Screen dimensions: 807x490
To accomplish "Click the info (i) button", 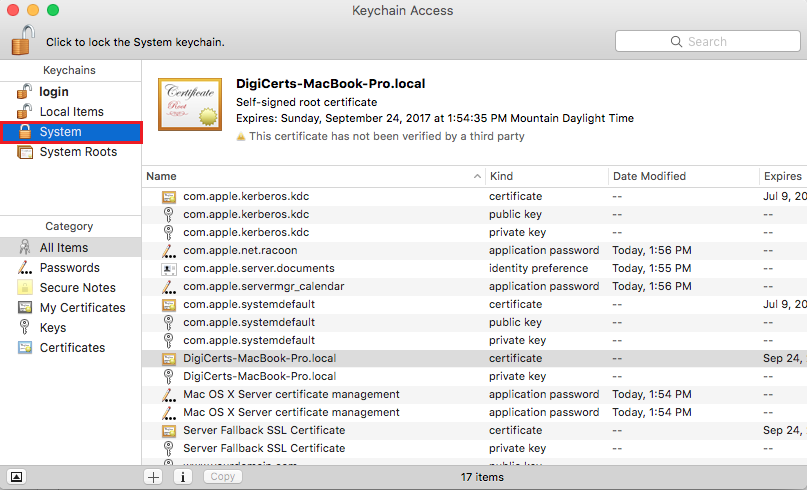I will (183, 477).
